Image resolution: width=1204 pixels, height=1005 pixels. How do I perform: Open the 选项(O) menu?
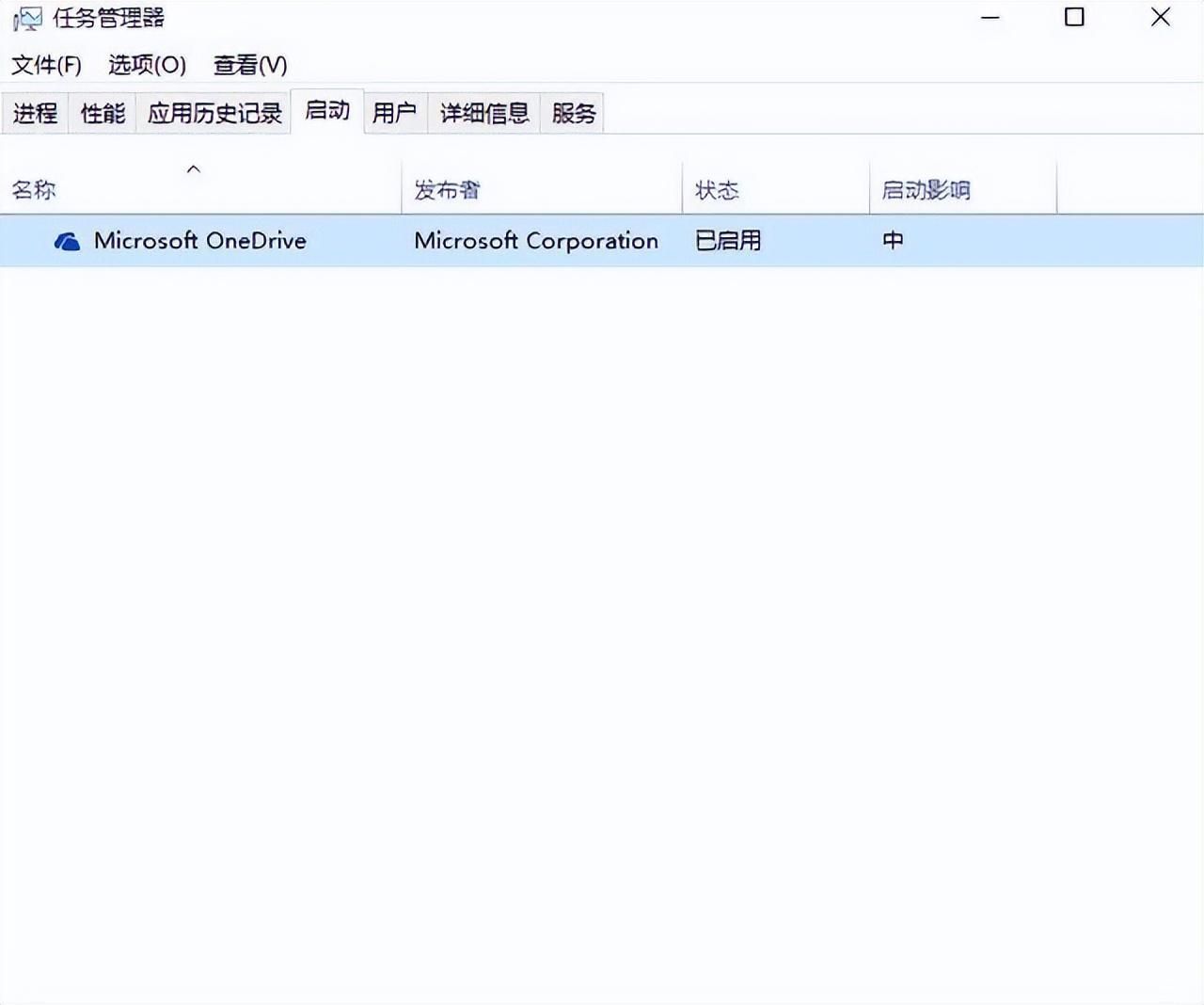147,65
